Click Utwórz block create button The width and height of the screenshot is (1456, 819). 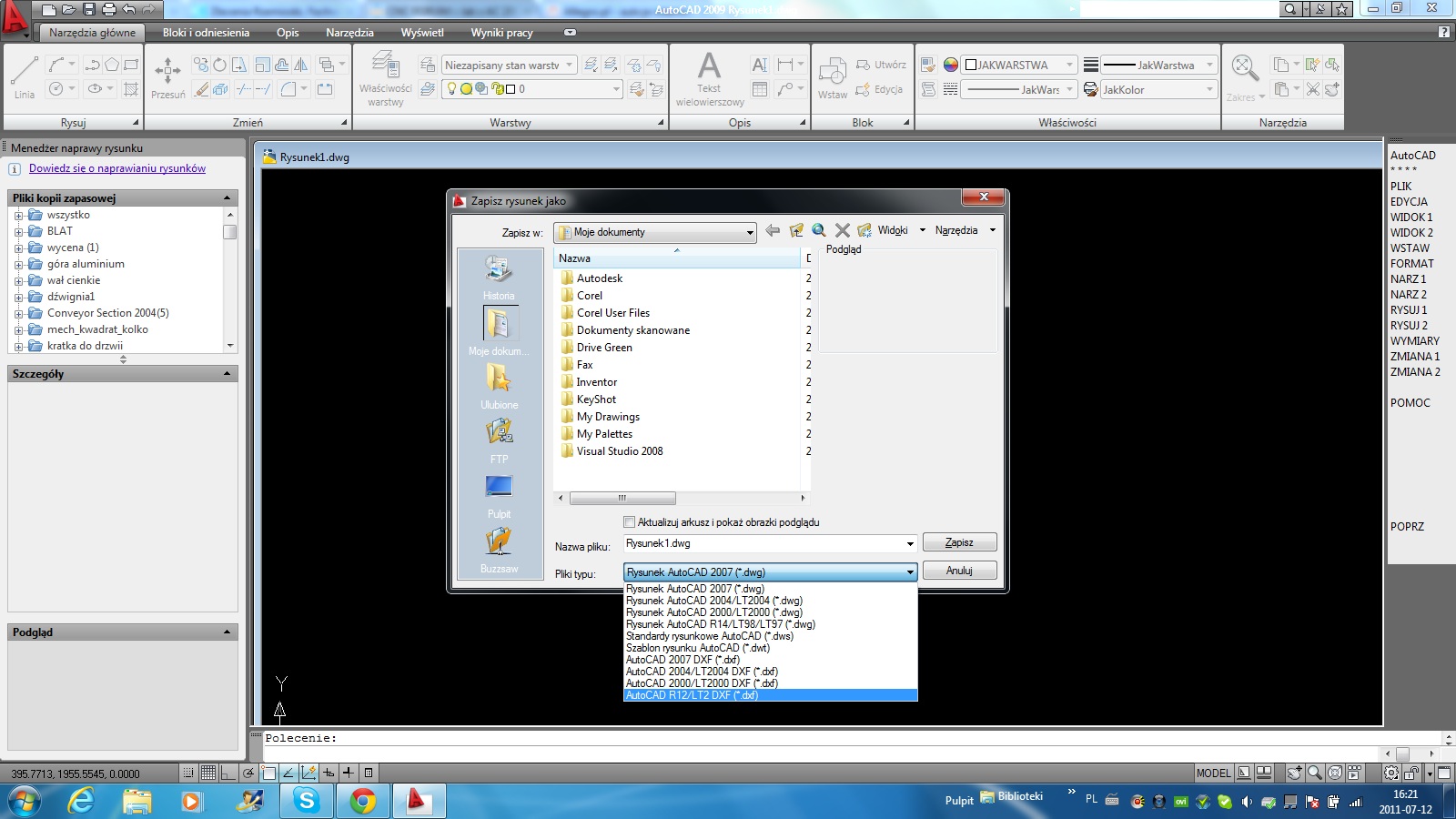coord(881,65)
